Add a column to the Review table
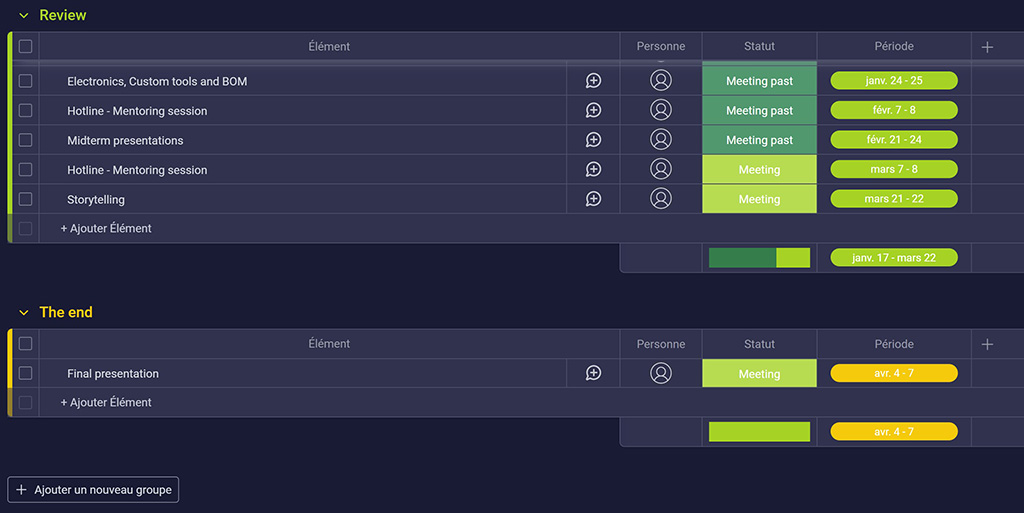This screenshot has height=513, width=1024. point(987,47)
